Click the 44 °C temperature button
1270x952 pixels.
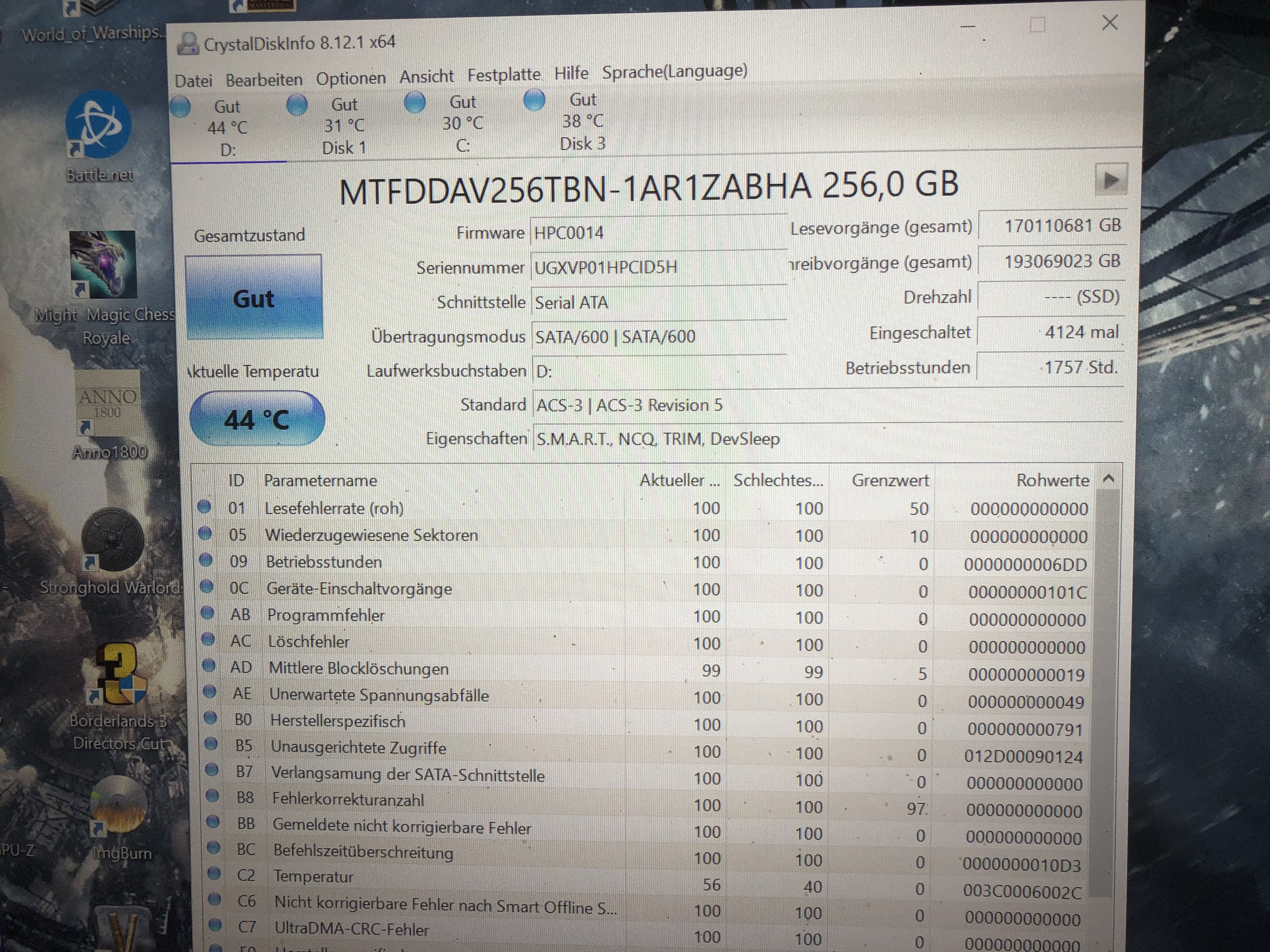[257, 419]
